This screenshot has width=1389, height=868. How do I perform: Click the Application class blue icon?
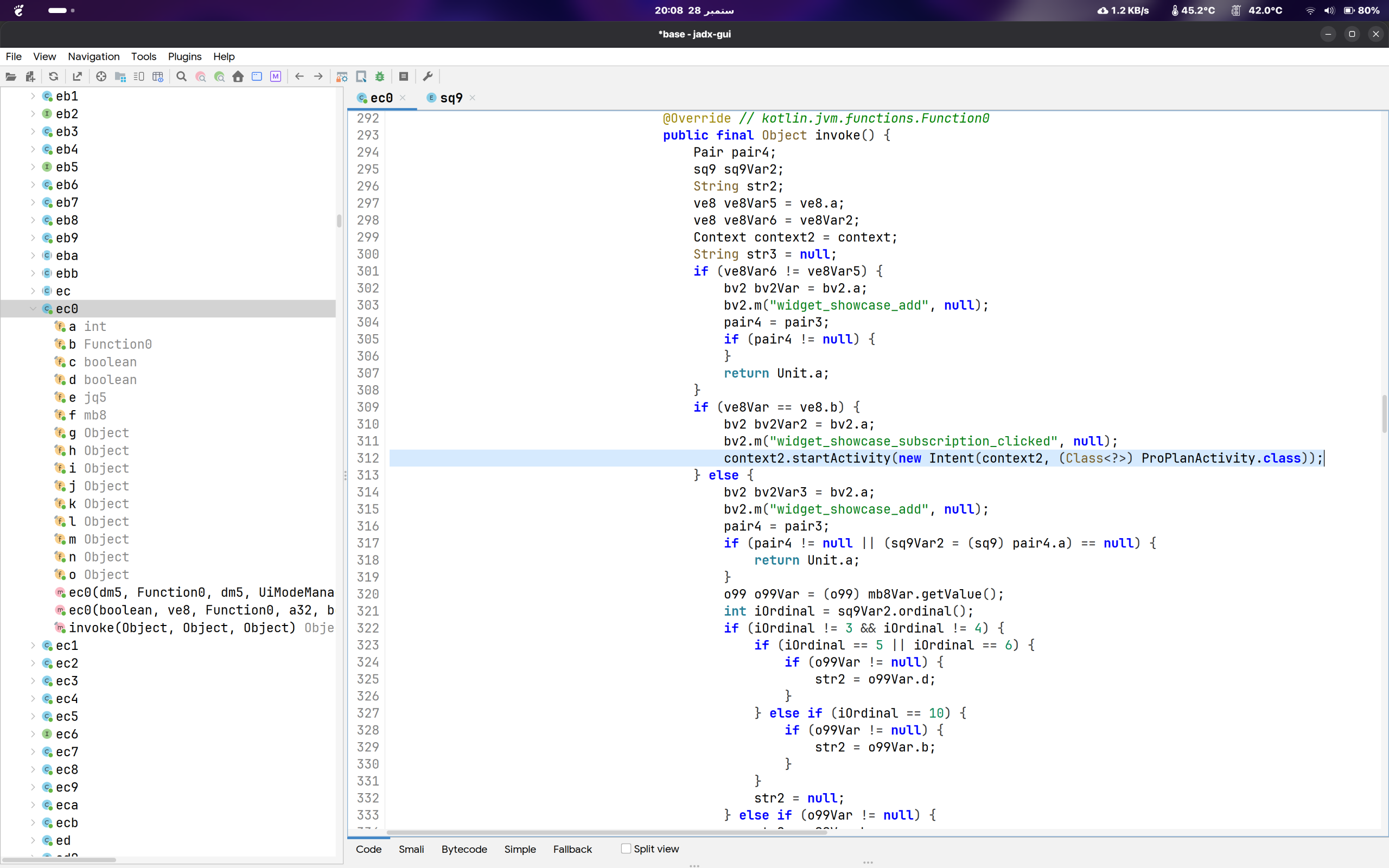point(257,76)
